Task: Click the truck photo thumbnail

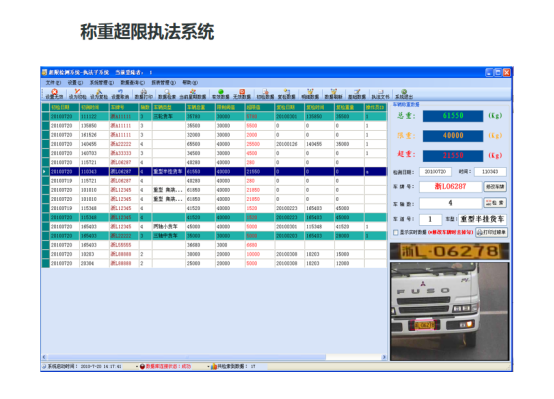Action: 449,311
